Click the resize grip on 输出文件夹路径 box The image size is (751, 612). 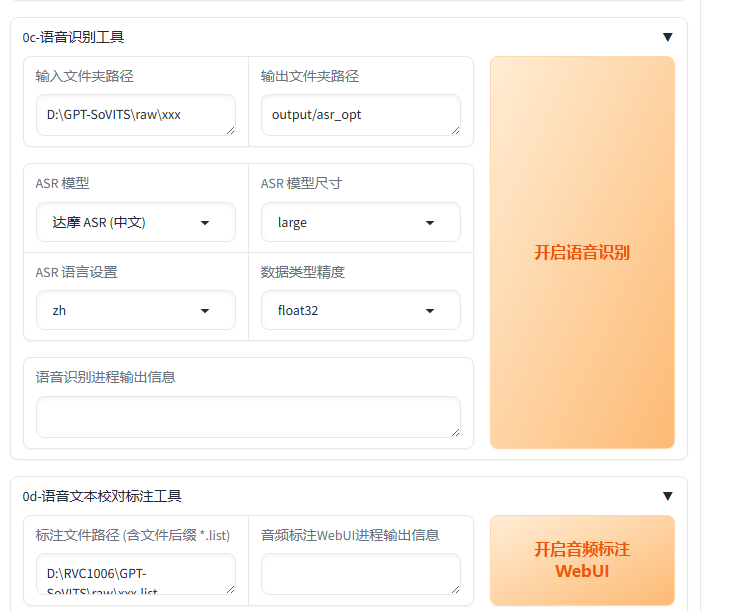(x=455, y=129)
